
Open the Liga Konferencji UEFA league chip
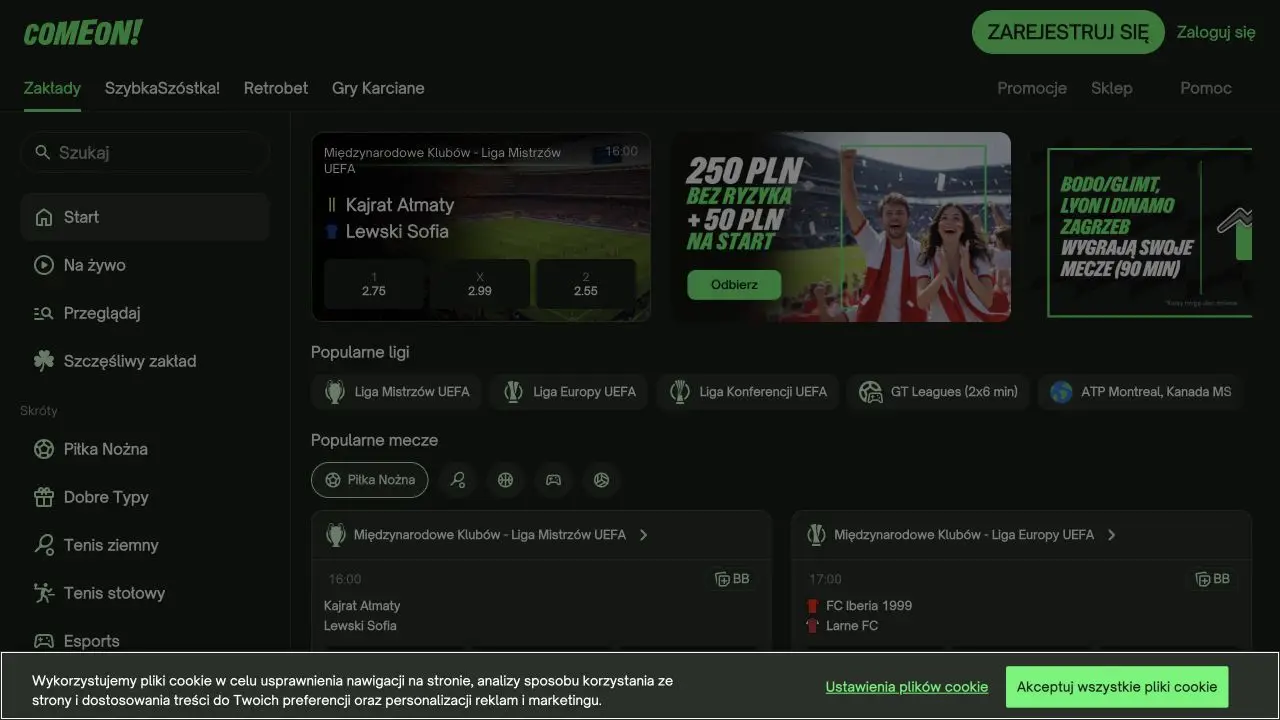749,392
